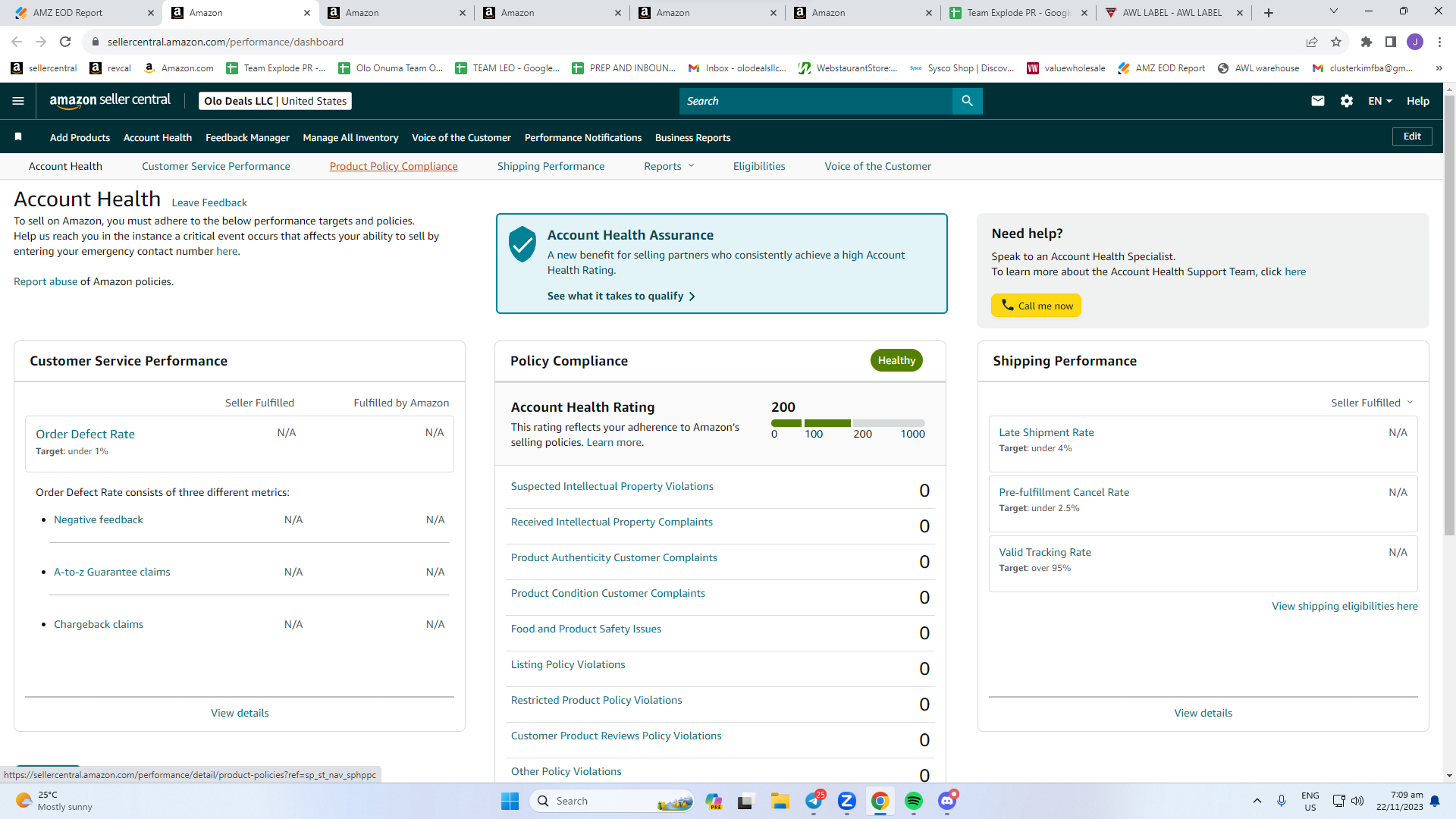Open the Chrome three-dot menu
The image size is (1456, 819).
[x=1439, y=42]
